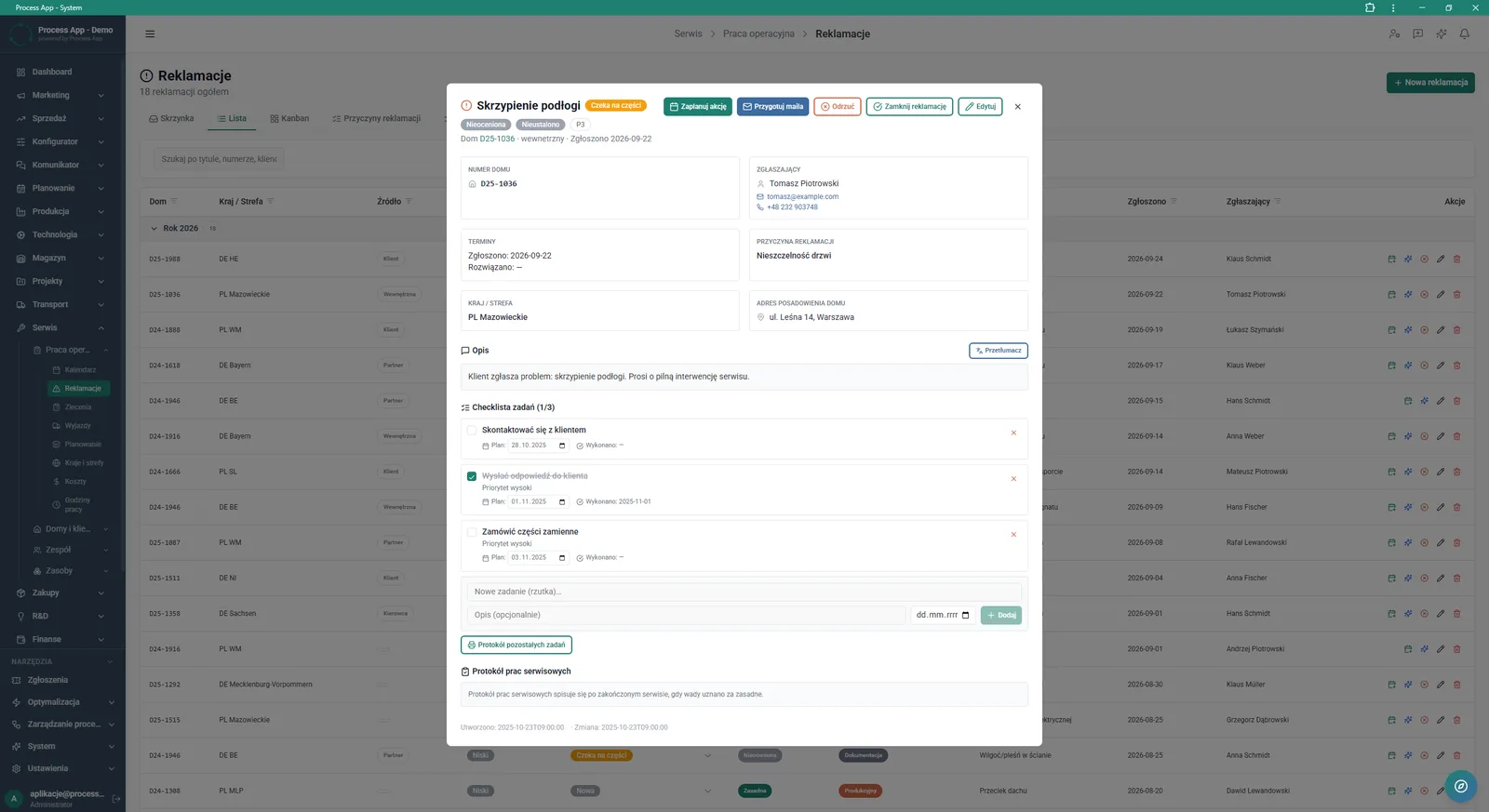This screenshot has width=1489, height=812.
Task: Click phone number +48 232 903748
Action: coord(792,206)
